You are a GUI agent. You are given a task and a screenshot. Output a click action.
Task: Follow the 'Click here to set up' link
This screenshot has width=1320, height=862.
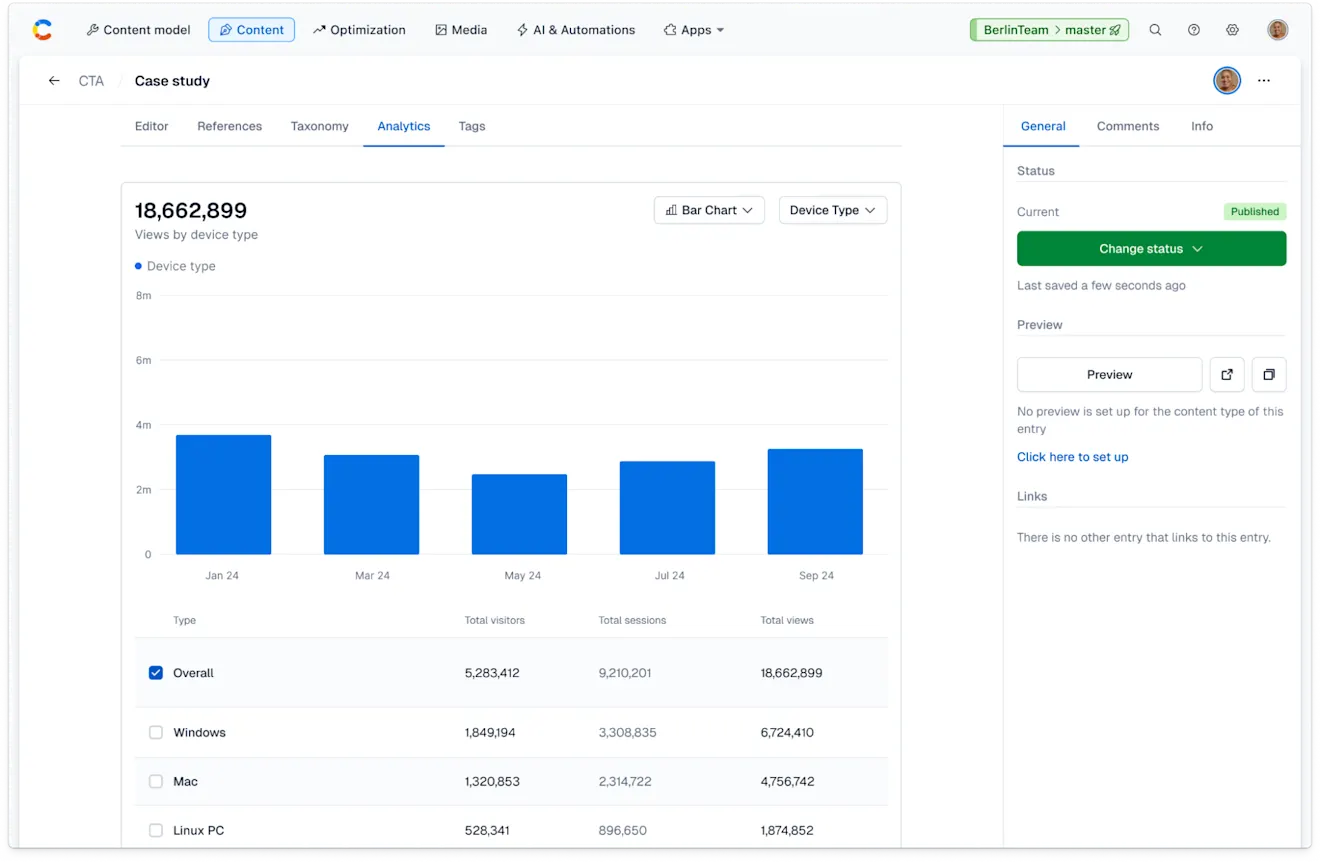(1072, 457)
